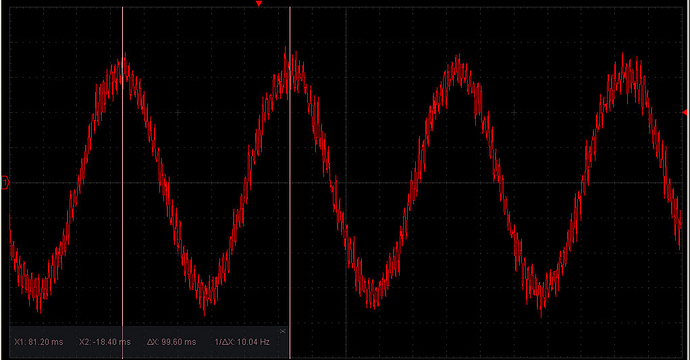Click the 1/ΔX: 10.04 Hz readout
This screenshot has width=690, height=360.
pos(242,342)
